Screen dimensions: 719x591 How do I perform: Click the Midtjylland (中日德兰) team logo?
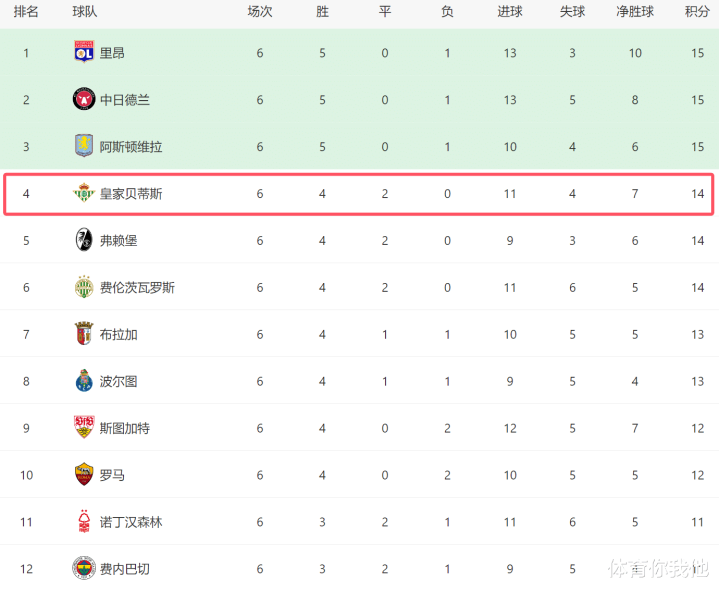click(84, 99)
